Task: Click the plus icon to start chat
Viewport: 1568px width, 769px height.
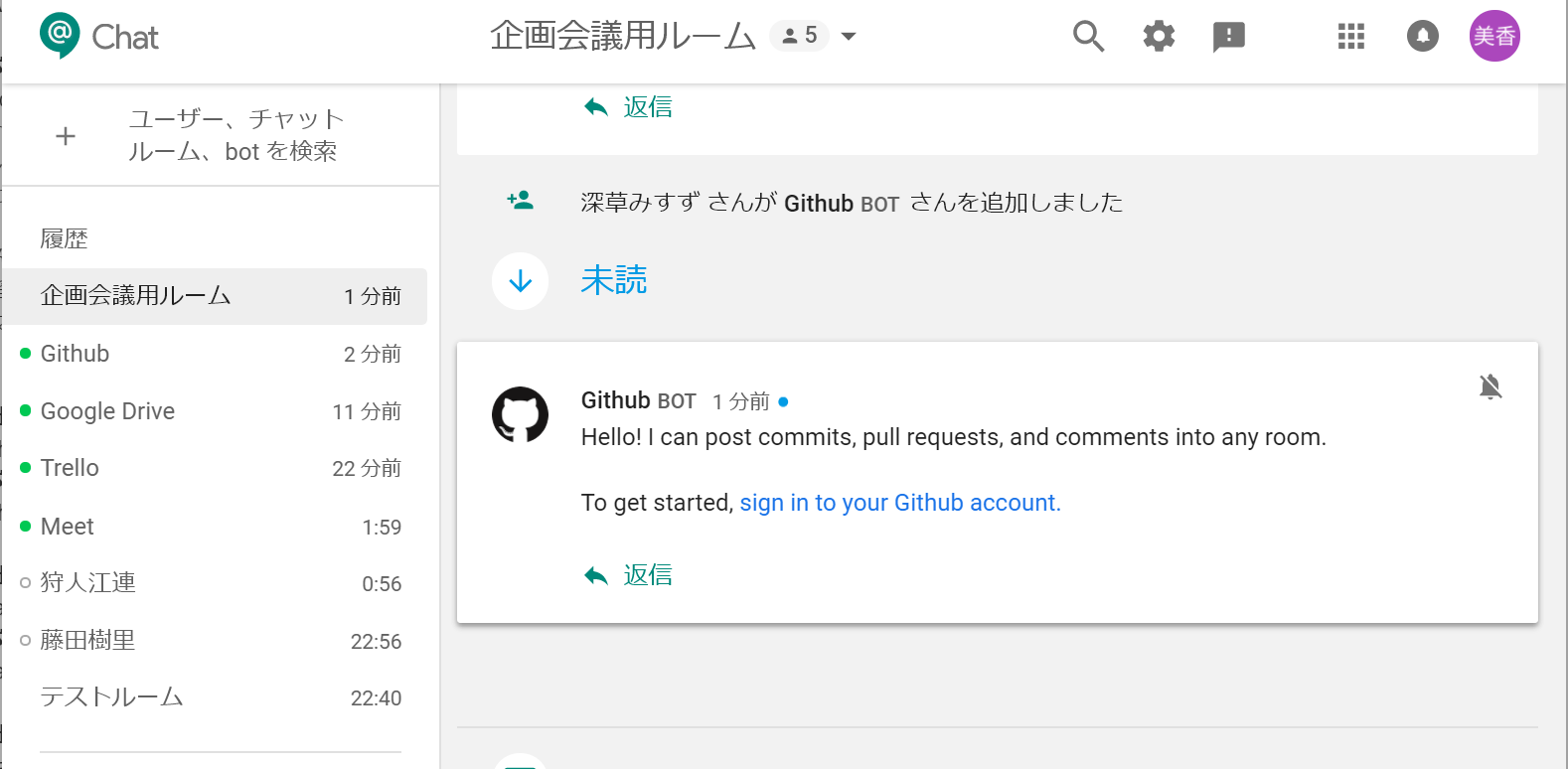Action: tap(66, 136)
